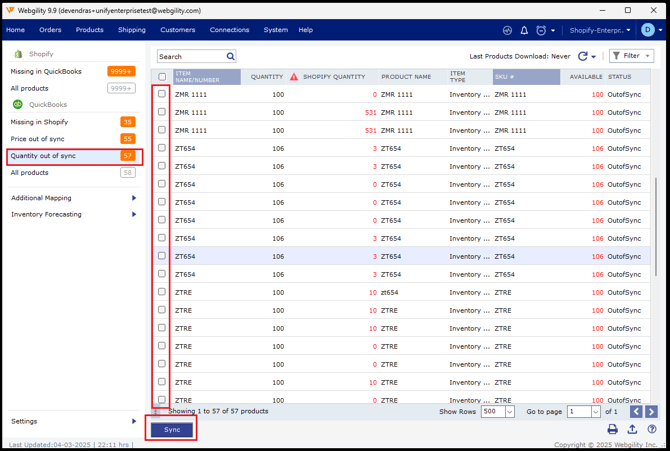Go to the next page arrow
The height and width of the screenshot is (451, 670).
tap(651, 411)
